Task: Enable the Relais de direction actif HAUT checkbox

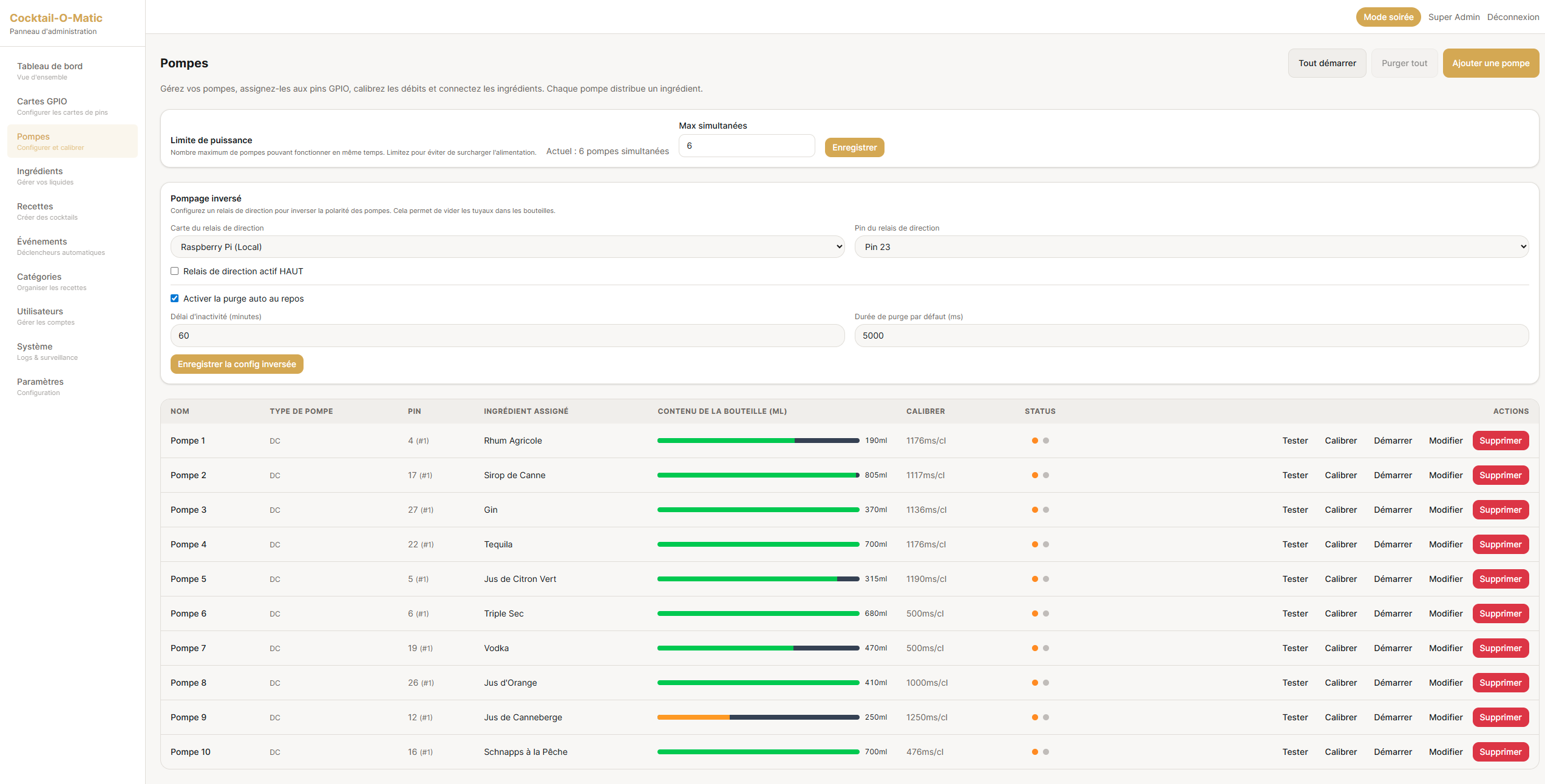Action: pyautogui.click(x=175, y=271)
